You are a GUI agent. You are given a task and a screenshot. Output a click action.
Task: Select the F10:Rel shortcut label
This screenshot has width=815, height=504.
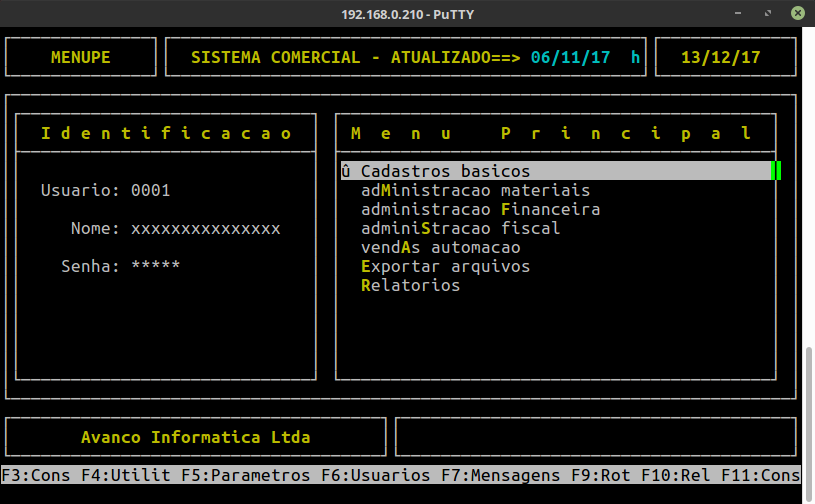click(x=676, y=475)
